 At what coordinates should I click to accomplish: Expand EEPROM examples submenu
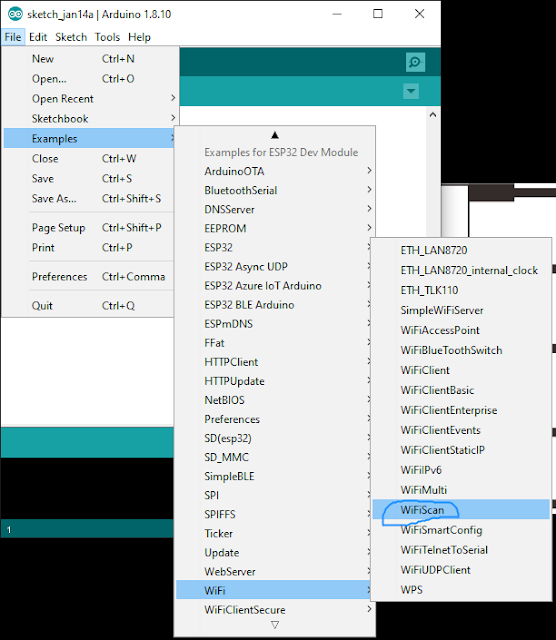pyautogui.click(x=275, y=229)
